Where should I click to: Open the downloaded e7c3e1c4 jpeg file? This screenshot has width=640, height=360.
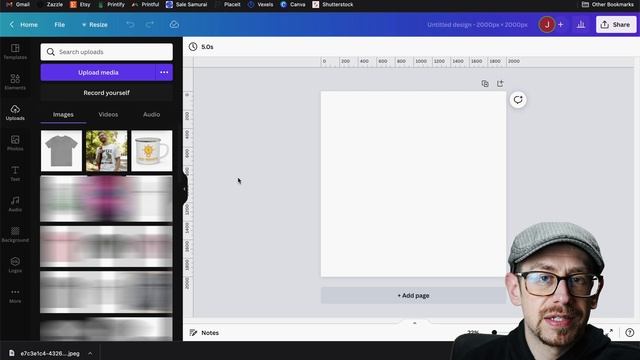point(44,353)
